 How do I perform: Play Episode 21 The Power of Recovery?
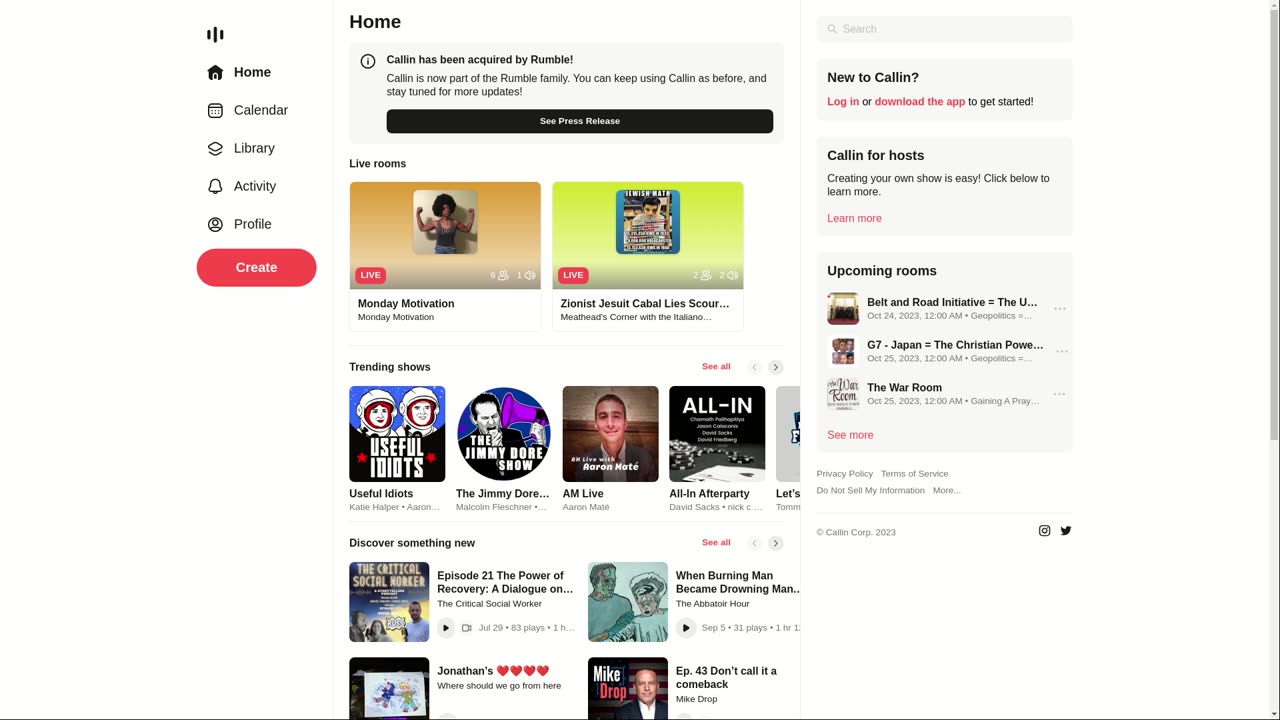click(446, 628)
